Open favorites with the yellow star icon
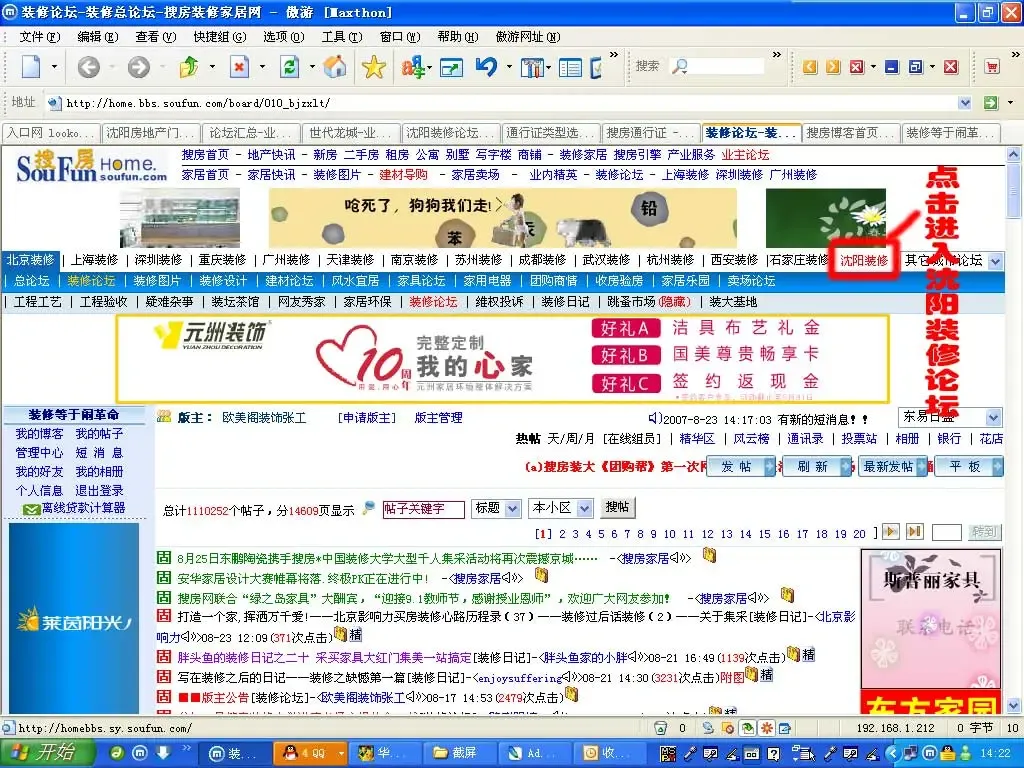Screen dimensions: 1024x768 [374, 67]
